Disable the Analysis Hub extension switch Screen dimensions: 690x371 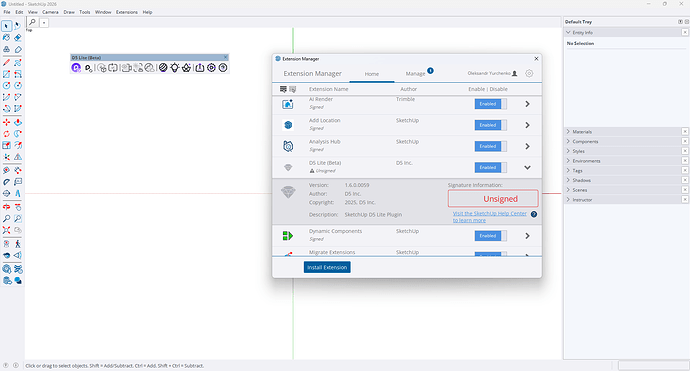coord(490,146)
